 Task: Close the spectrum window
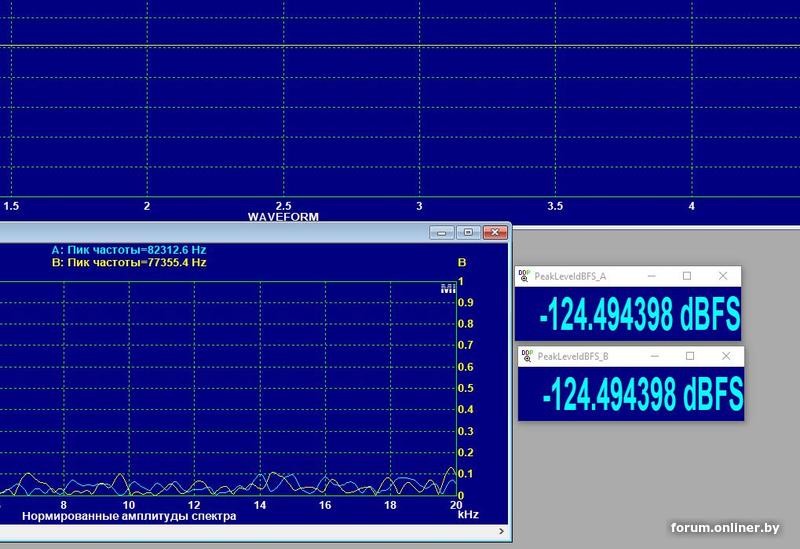495,233
